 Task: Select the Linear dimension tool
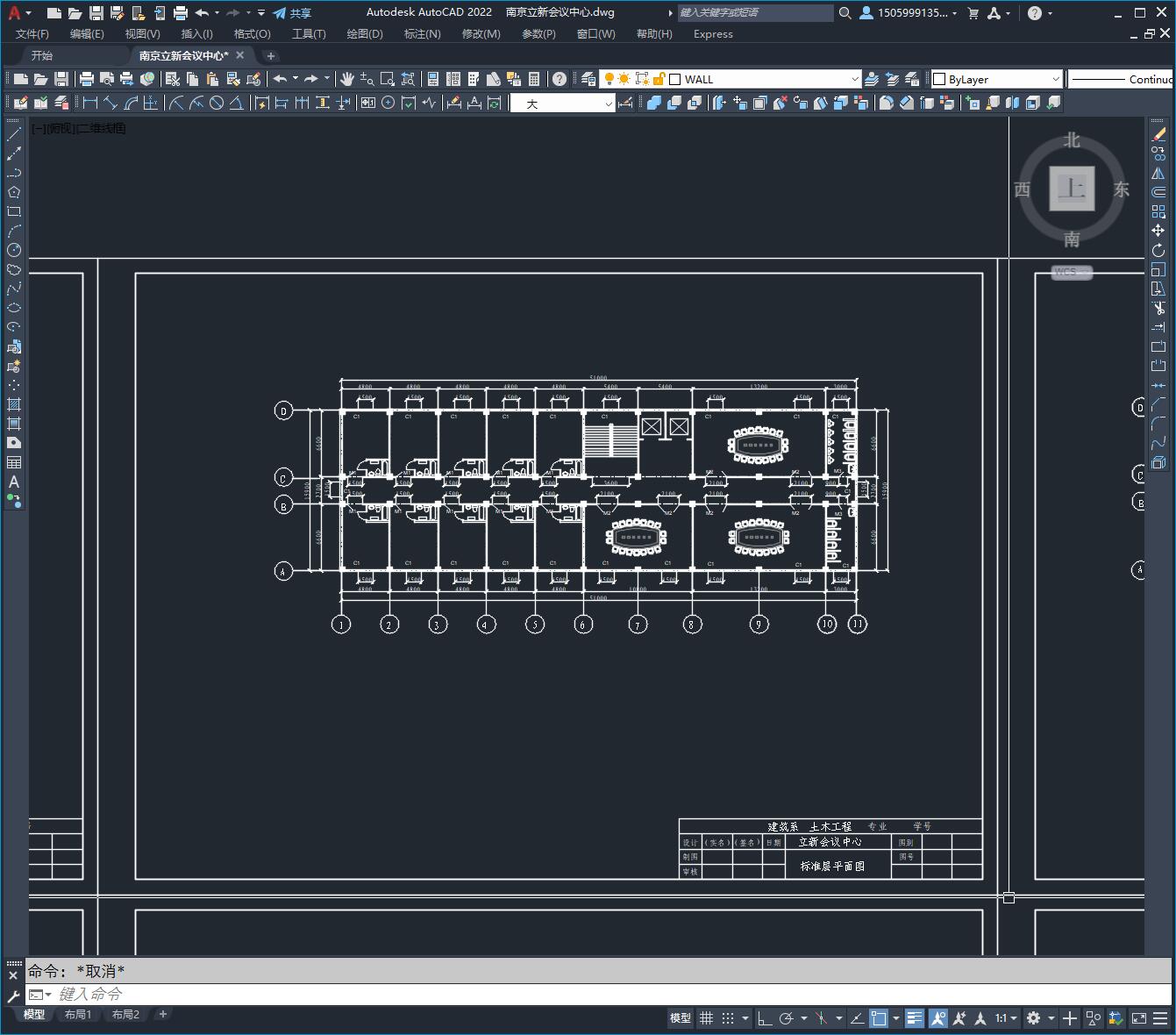(x=89, y=103)
